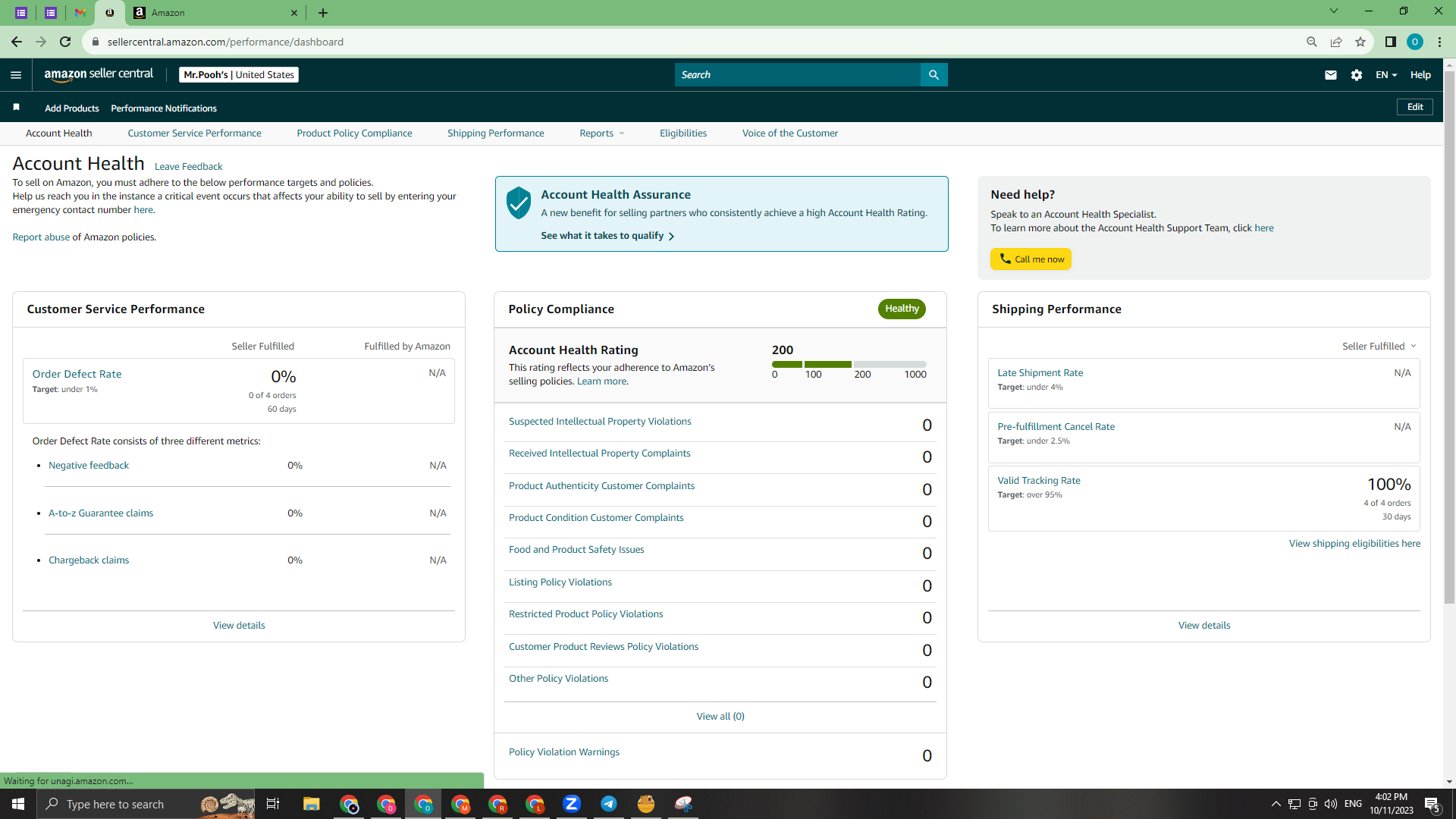Click the browser zoom magnifier icon
This screenshot has width=1456, height=819.
point(1311,42)
